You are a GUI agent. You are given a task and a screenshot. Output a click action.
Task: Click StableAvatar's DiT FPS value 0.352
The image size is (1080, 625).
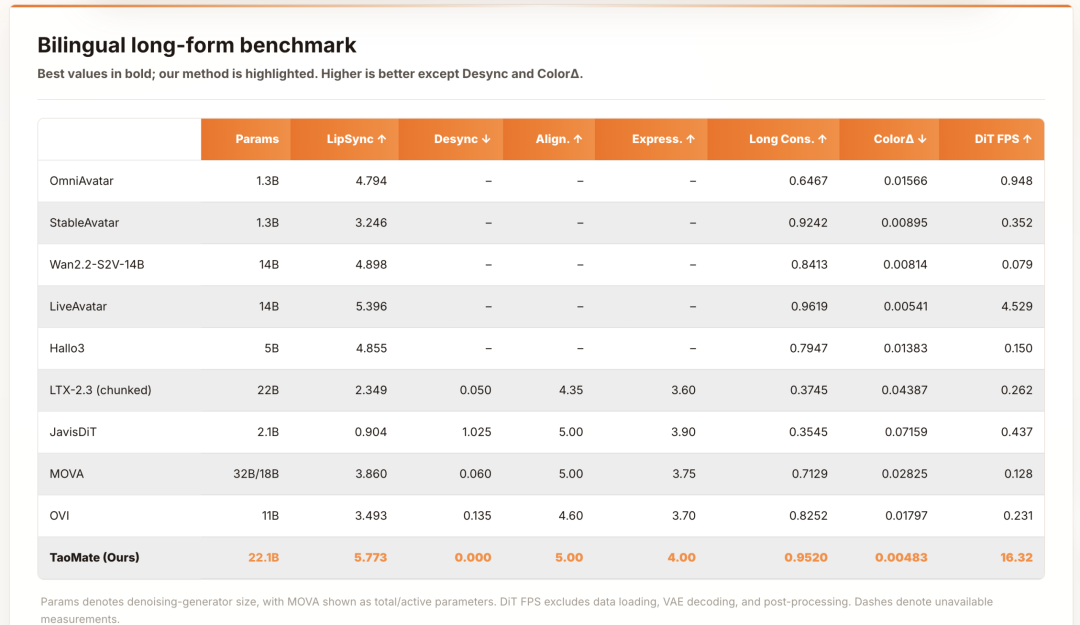point(1017,223)
